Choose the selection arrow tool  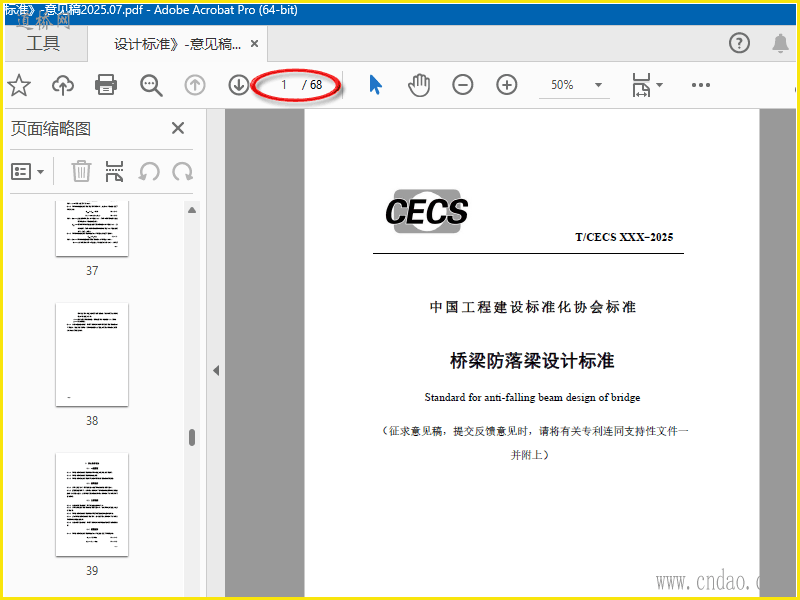(376, 85)
